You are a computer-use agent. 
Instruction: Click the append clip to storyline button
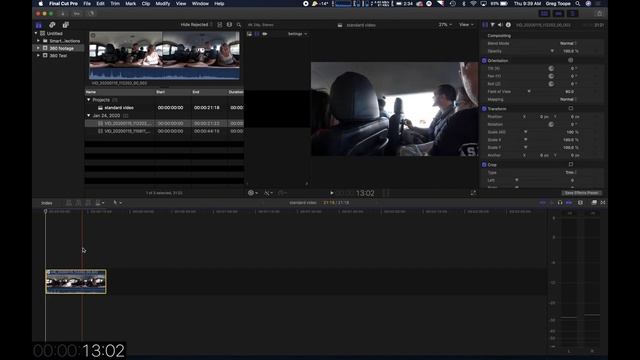click(88, 202)
